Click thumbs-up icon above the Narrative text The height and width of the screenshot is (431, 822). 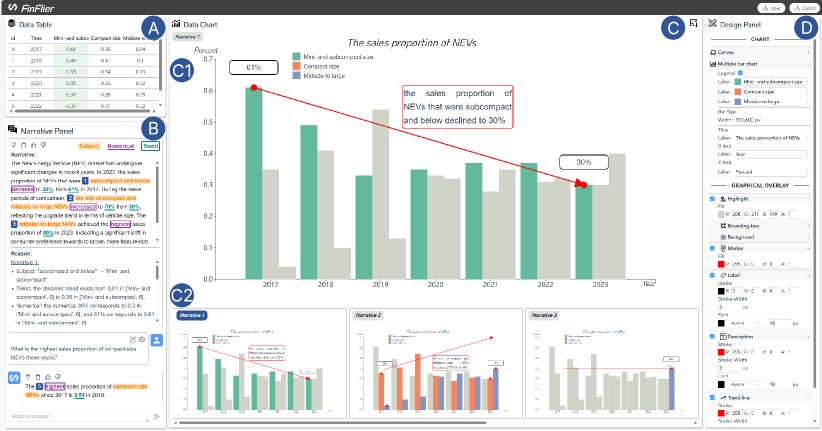(34, 145)
